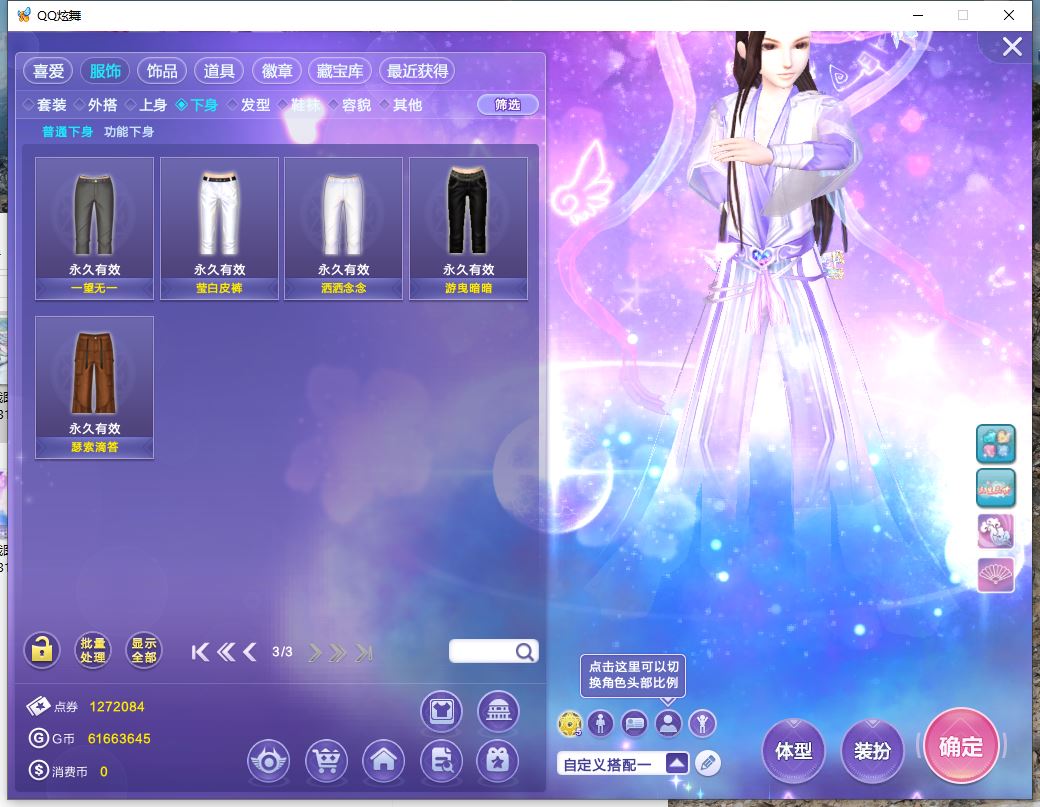Select the 套装 category radio option

click(x=45, y=105)
